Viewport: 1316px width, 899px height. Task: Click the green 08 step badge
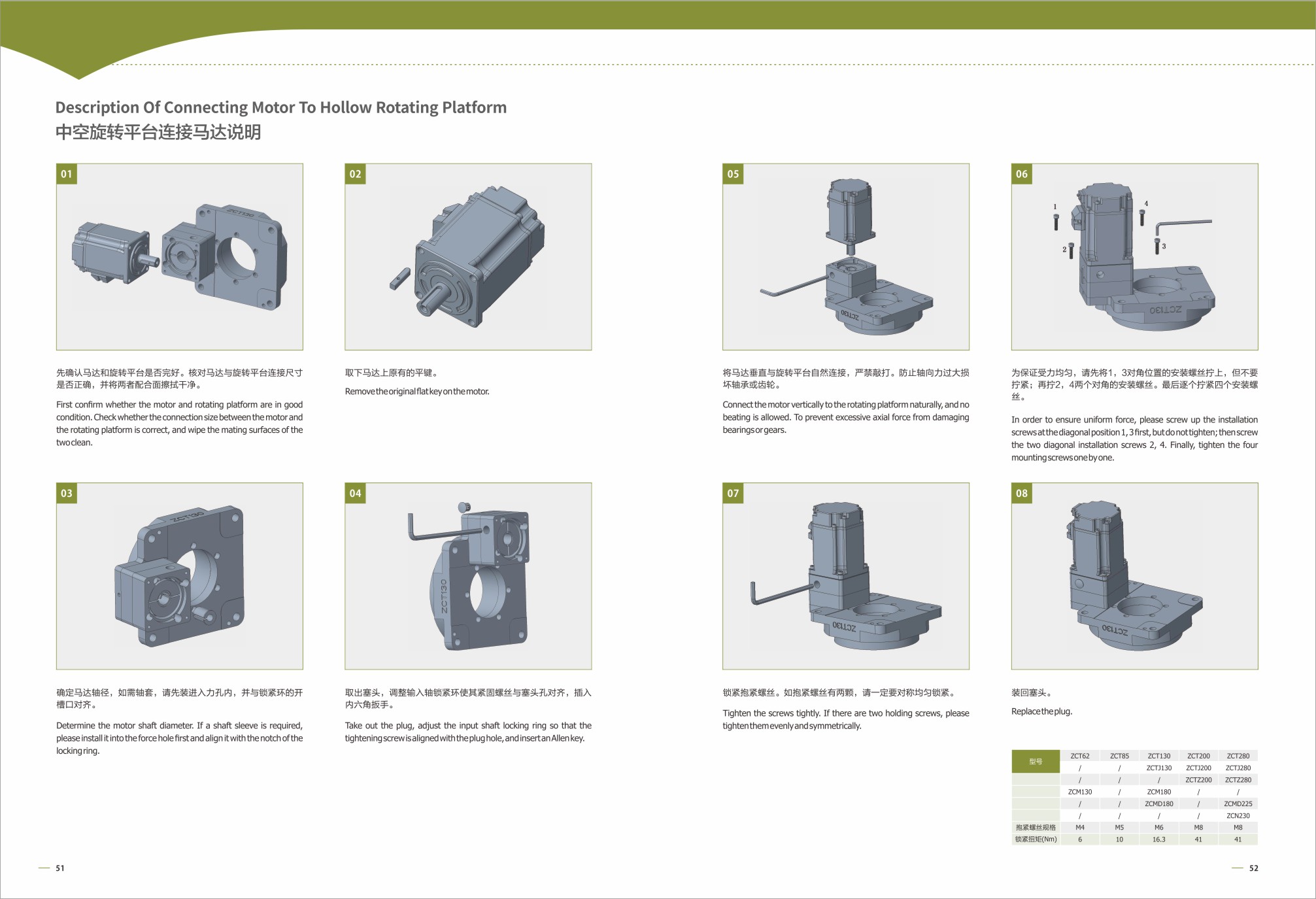coord(1022,493)
